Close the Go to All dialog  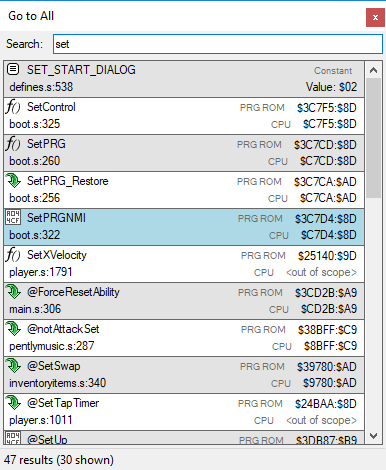pos(375,17)
